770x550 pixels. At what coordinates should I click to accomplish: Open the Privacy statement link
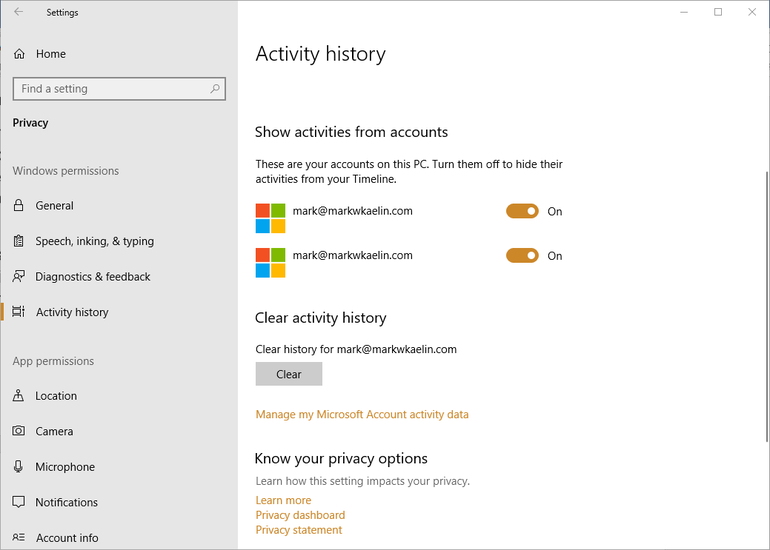point(299,530)
